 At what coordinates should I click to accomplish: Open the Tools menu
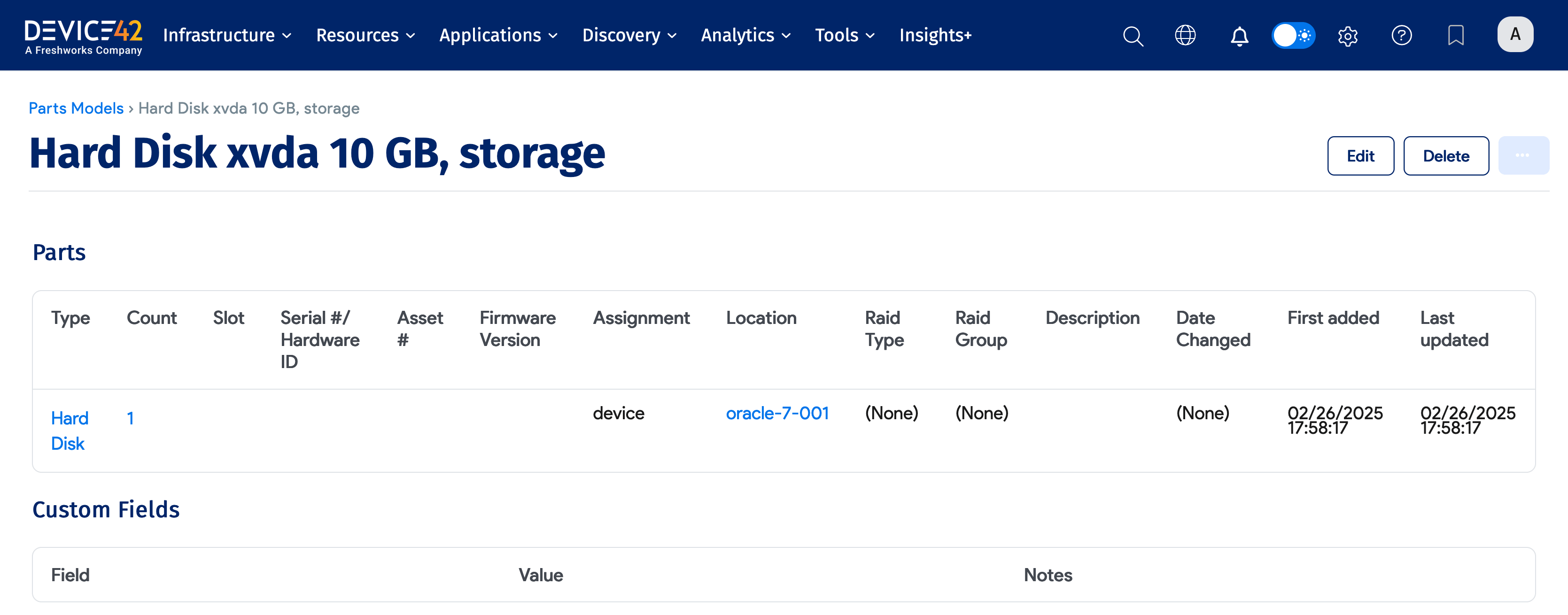844,35
